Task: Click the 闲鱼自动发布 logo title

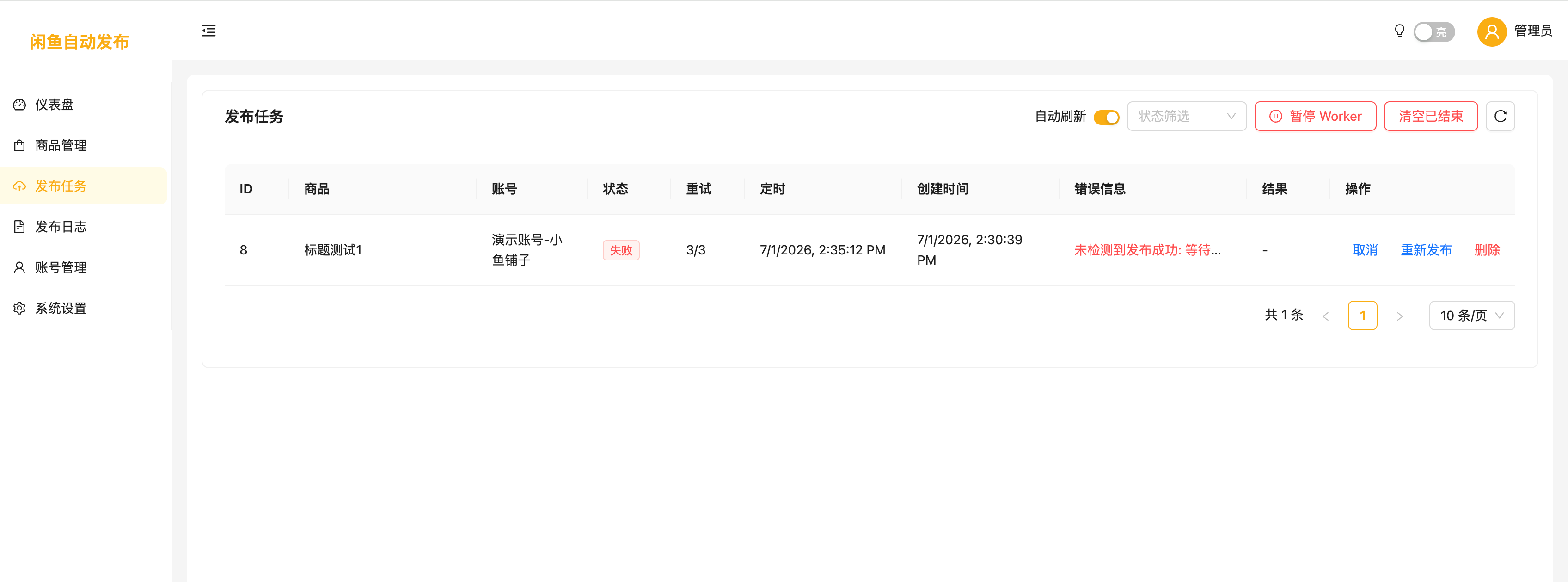Action: click(x=79, y=42)
